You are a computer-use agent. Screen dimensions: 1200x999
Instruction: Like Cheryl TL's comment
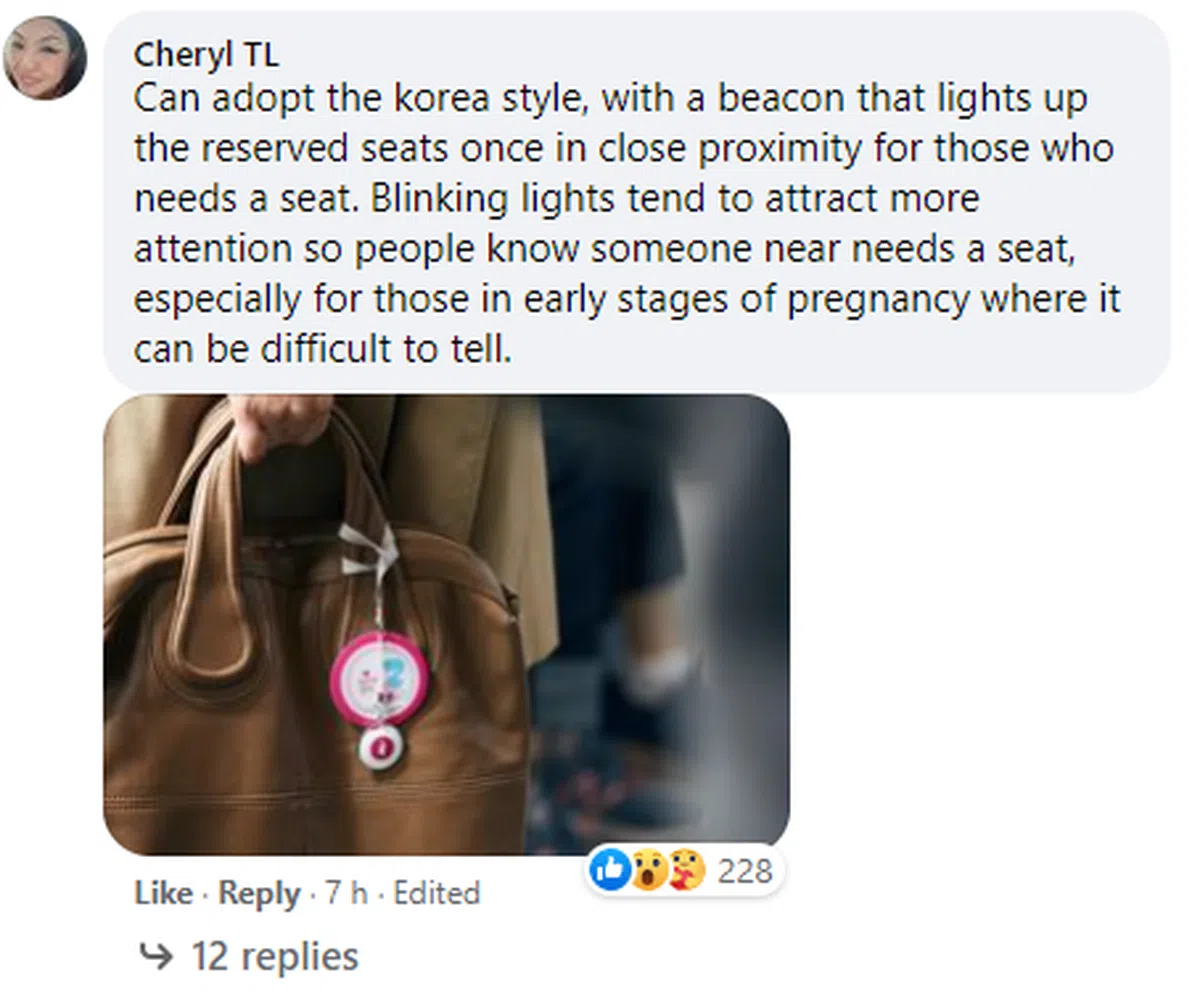click(163, 893)
